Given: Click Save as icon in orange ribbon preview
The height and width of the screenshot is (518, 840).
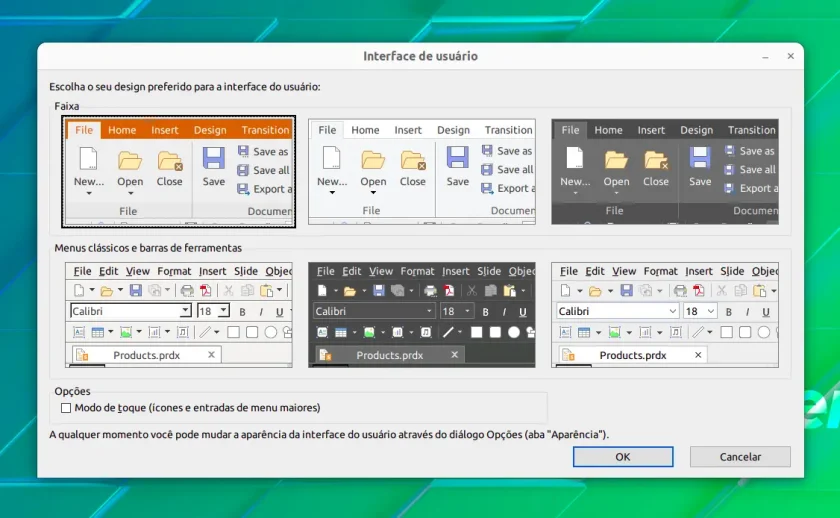Looking at the screenshot, I should (243, 151).
